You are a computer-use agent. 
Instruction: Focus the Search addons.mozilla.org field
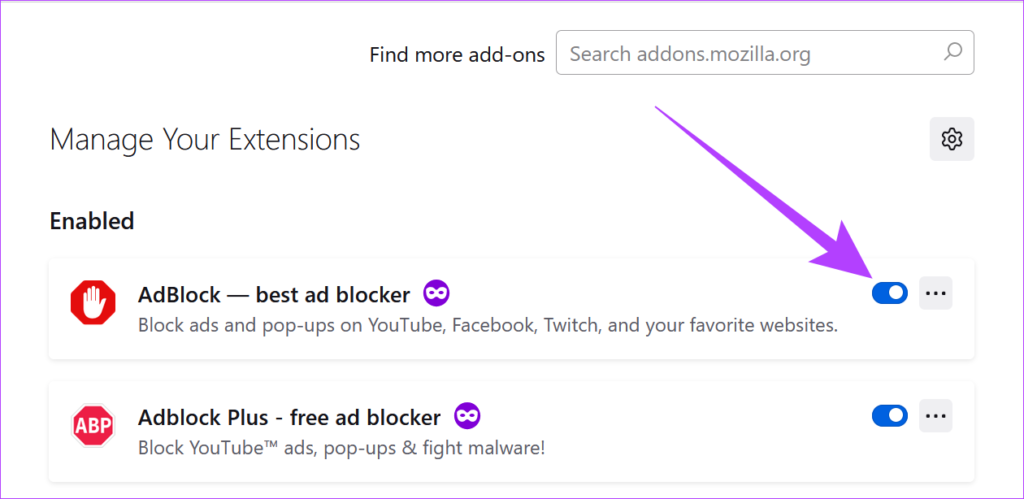click(765, 52)
